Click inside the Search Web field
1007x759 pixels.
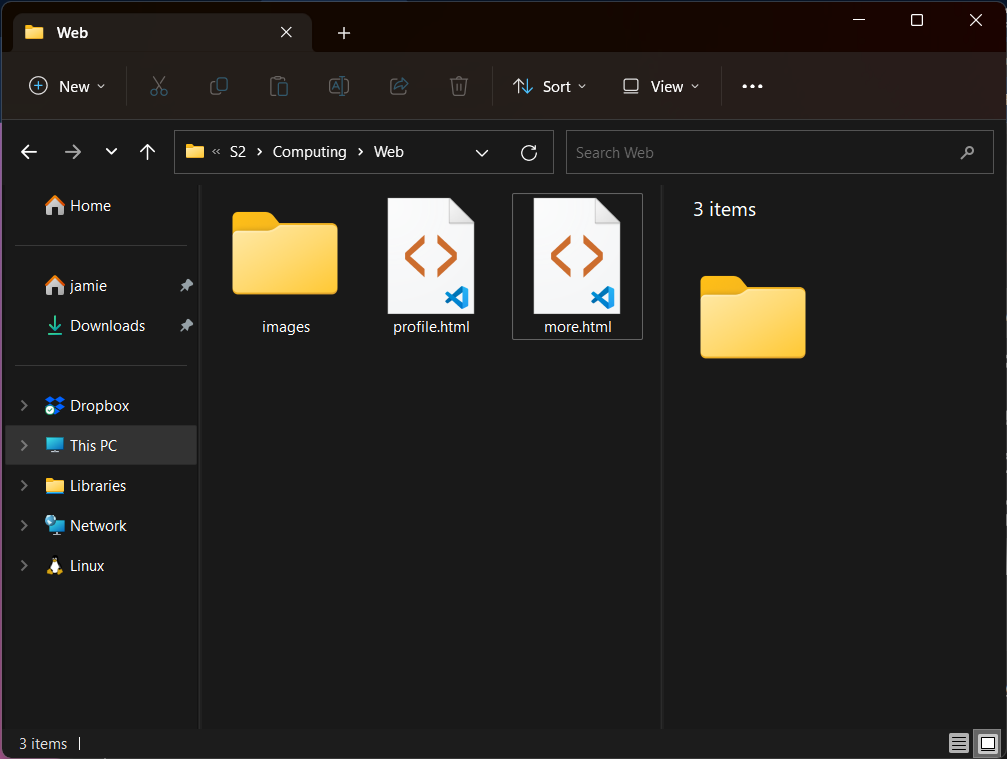click(x=780, y=152)
